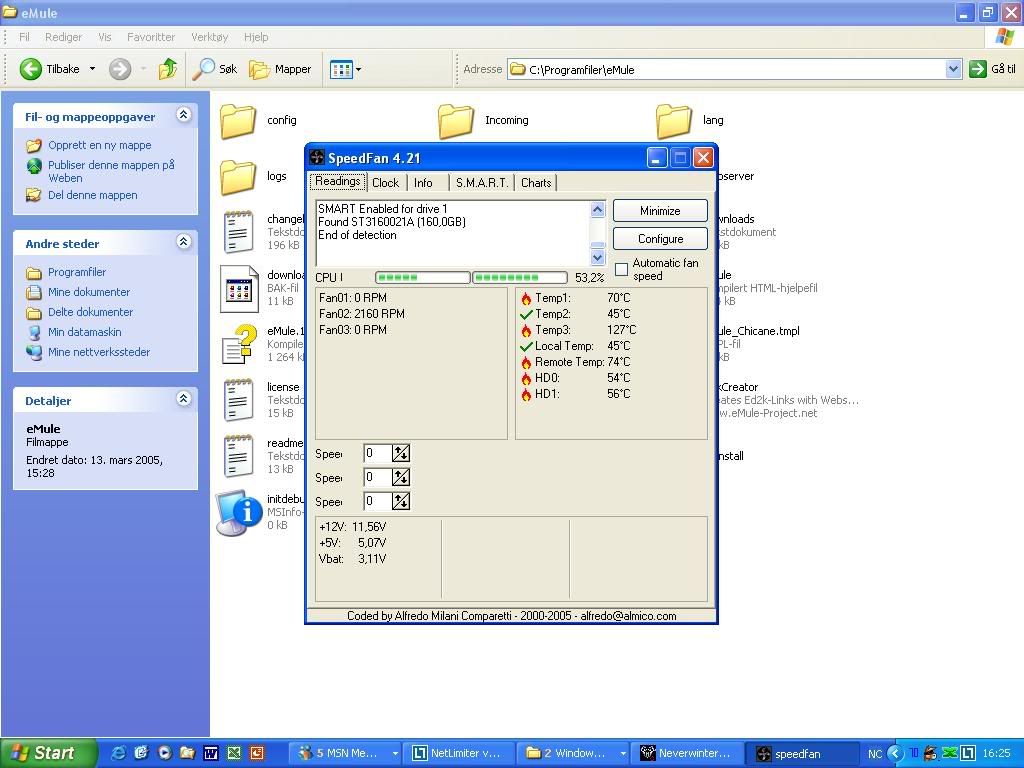The height and width of the screenshot is (768, 1024).
Task: Select the eMule compiled help file icon
Action: point(238,344)
